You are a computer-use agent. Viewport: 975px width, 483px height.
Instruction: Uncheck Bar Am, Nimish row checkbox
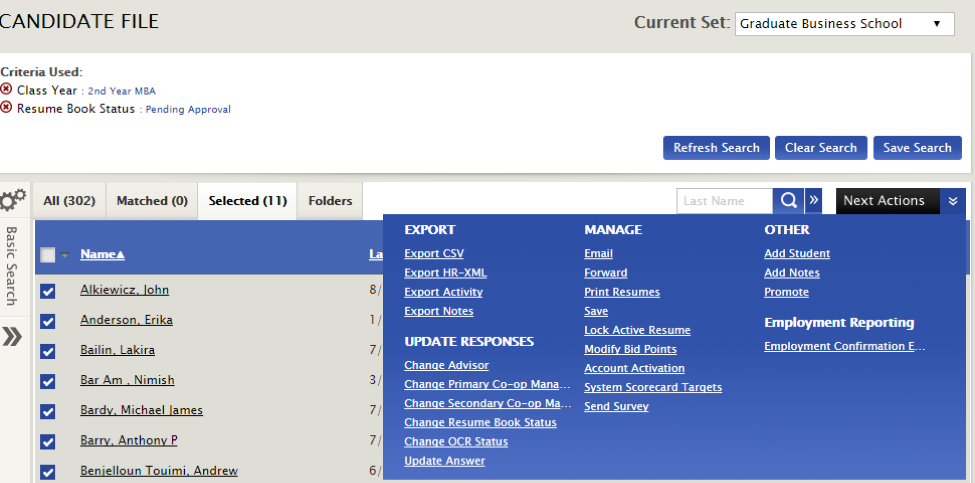point(48,381)
